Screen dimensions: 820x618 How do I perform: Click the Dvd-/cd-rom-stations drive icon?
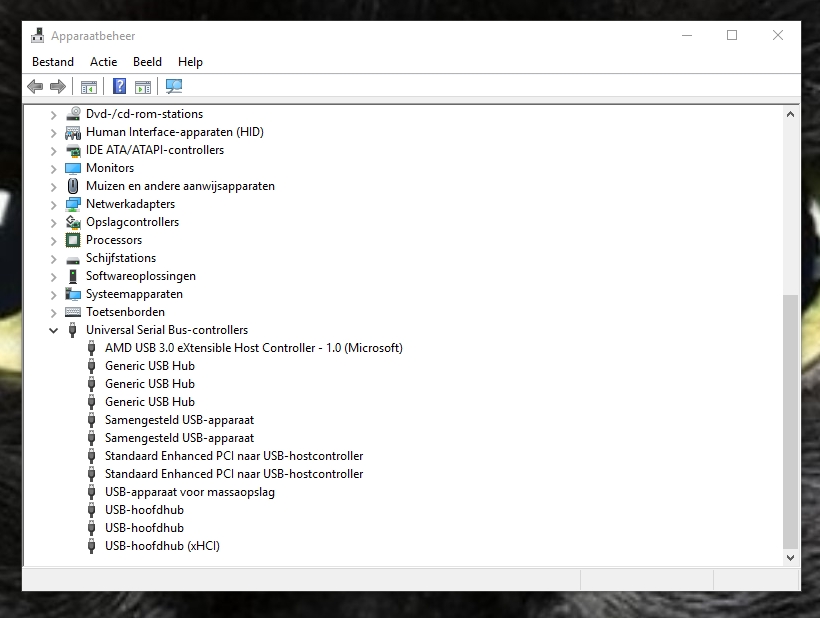[x=73, y=113]
